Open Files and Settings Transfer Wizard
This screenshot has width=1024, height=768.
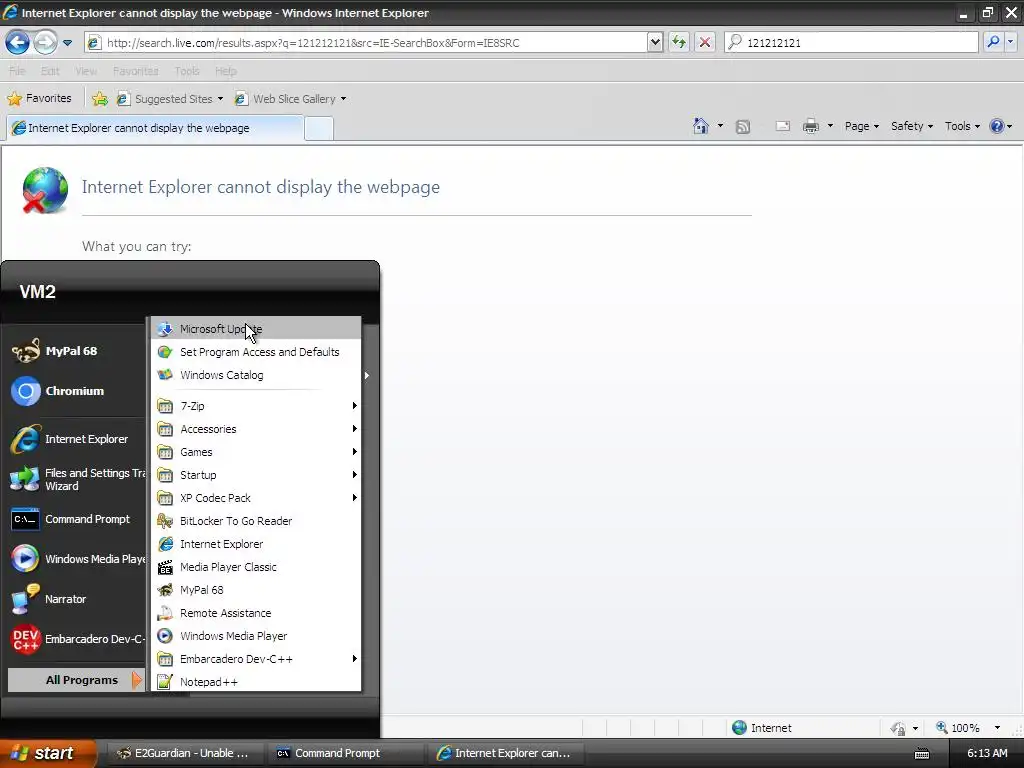click(76, 479)
